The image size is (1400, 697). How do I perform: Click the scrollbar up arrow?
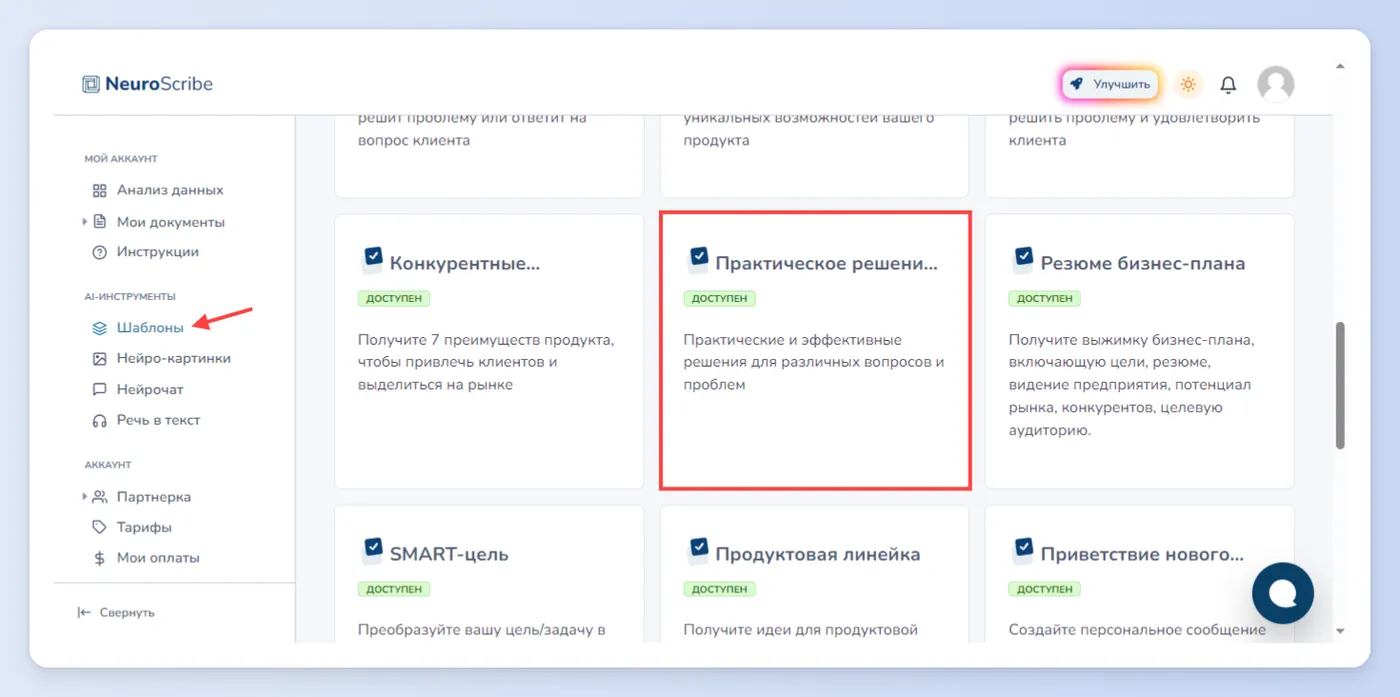click(1340, 66)
